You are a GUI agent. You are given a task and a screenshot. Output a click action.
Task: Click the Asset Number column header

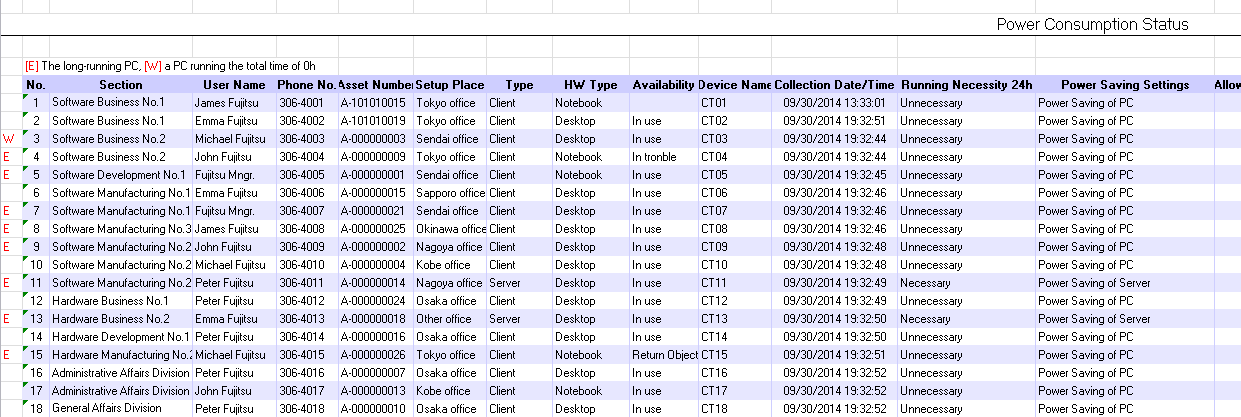(375, 85)
